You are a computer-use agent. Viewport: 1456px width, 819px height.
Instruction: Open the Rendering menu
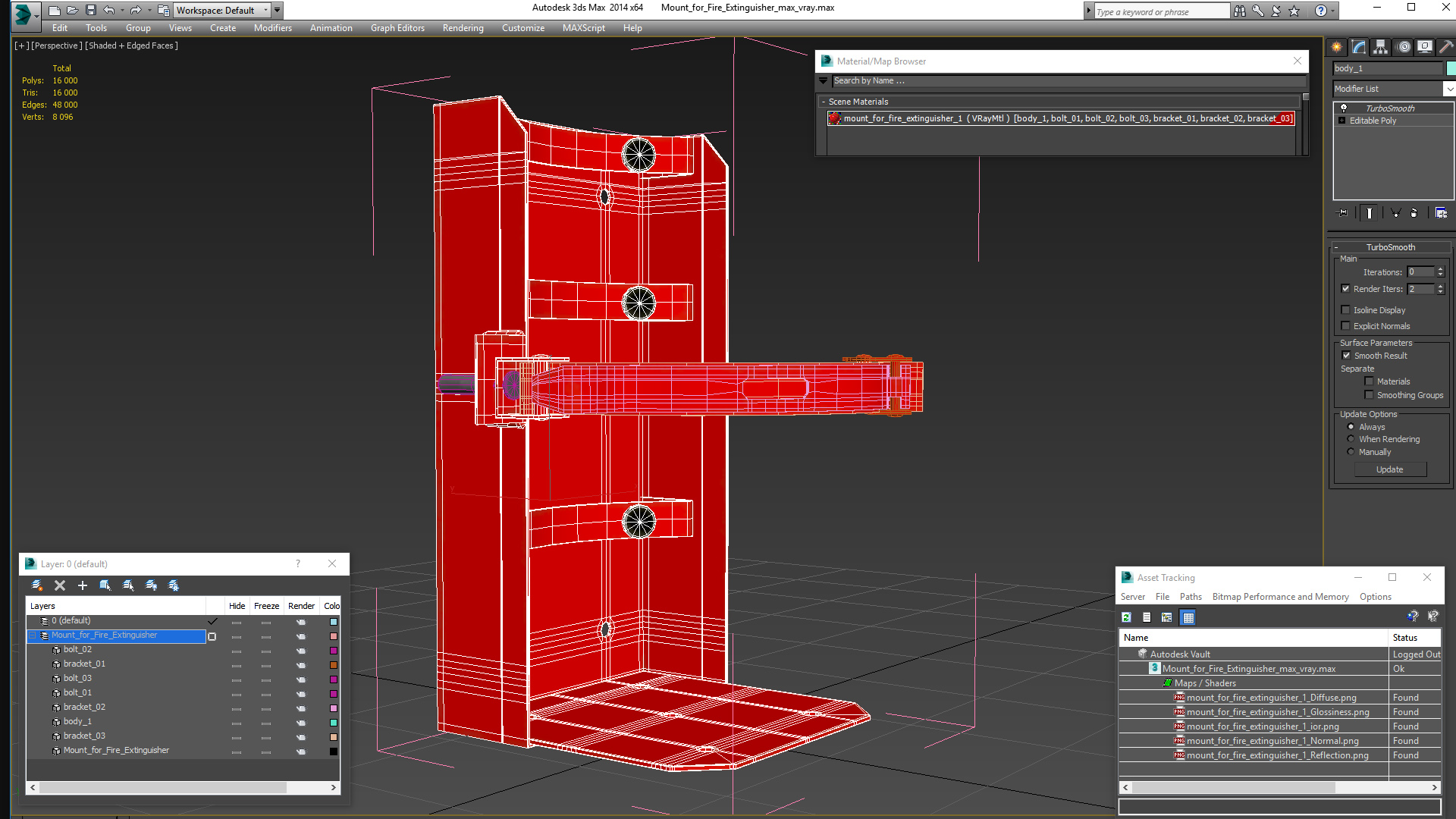pyautogui.click(x=463, y=28)
